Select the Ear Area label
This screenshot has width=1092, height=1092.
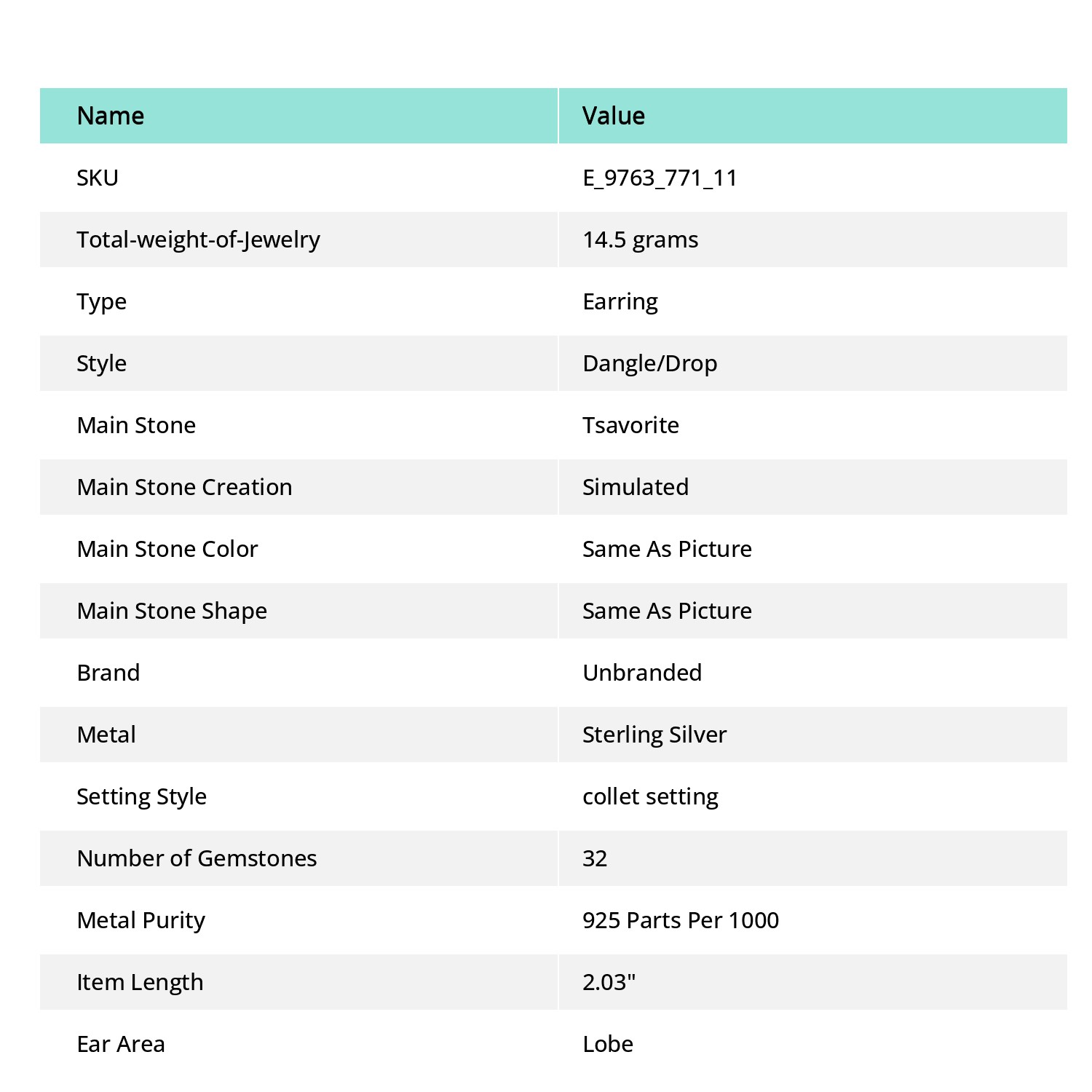click(x=121, y=1044)
